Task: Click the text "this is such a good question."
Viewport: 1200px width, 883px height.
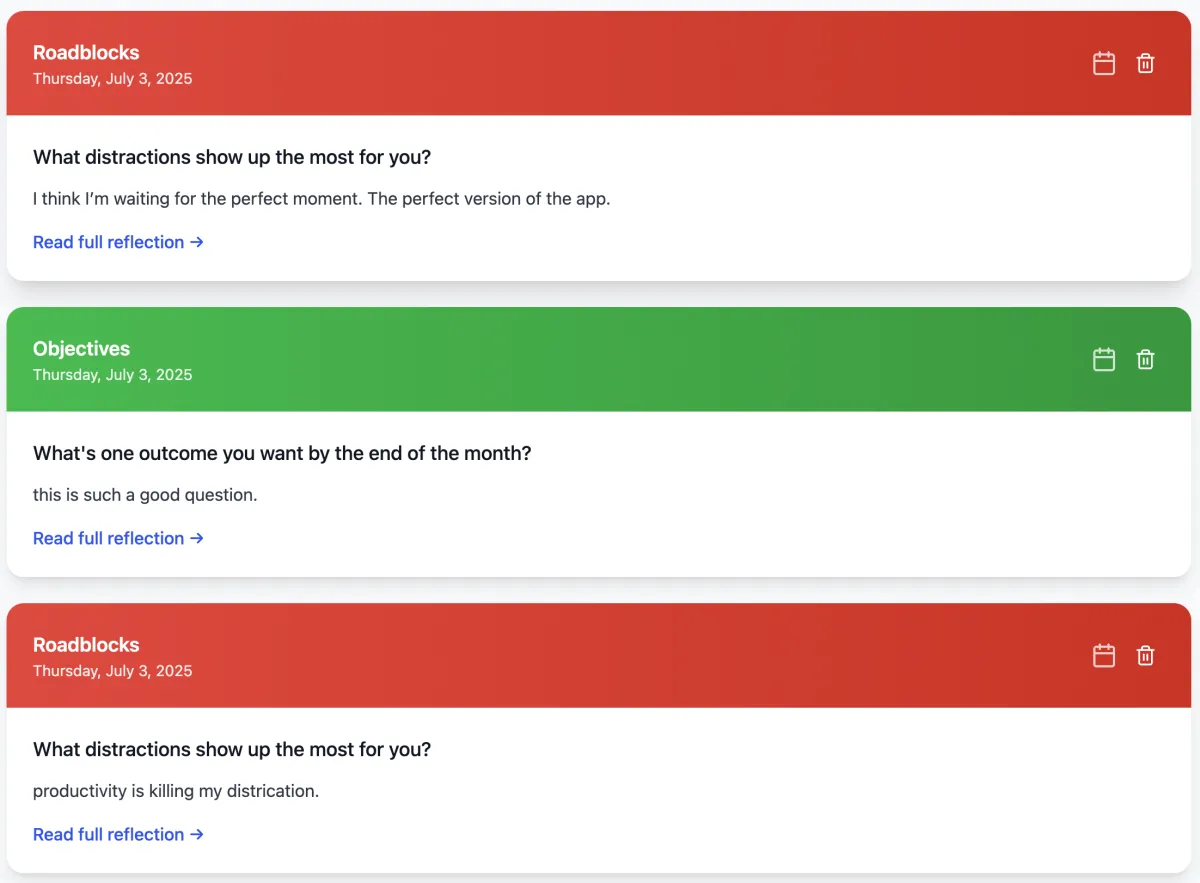Action: tap(145, 495)
